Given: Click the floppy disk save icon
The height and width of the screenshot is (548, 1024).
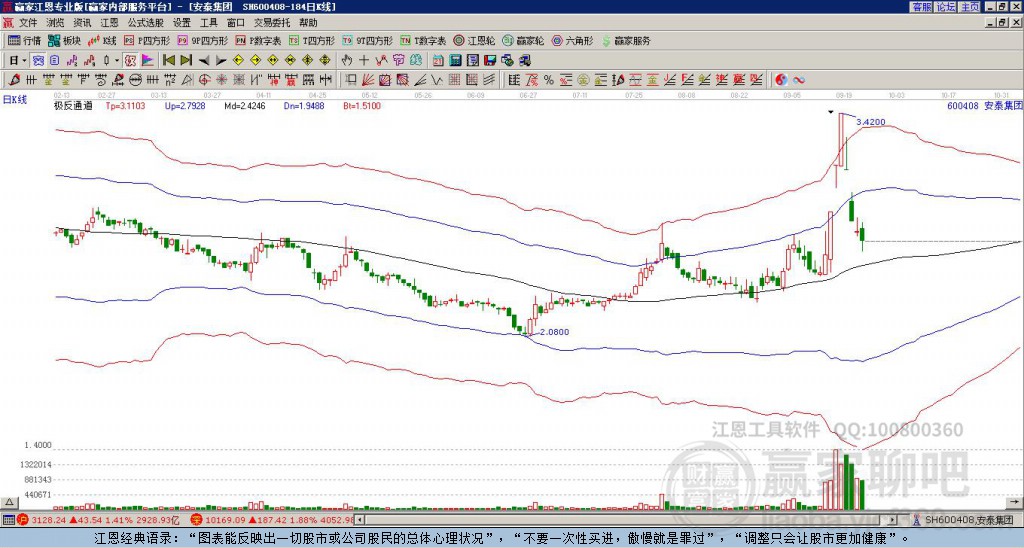Looking at the screenshot, I should click(490, 60).
